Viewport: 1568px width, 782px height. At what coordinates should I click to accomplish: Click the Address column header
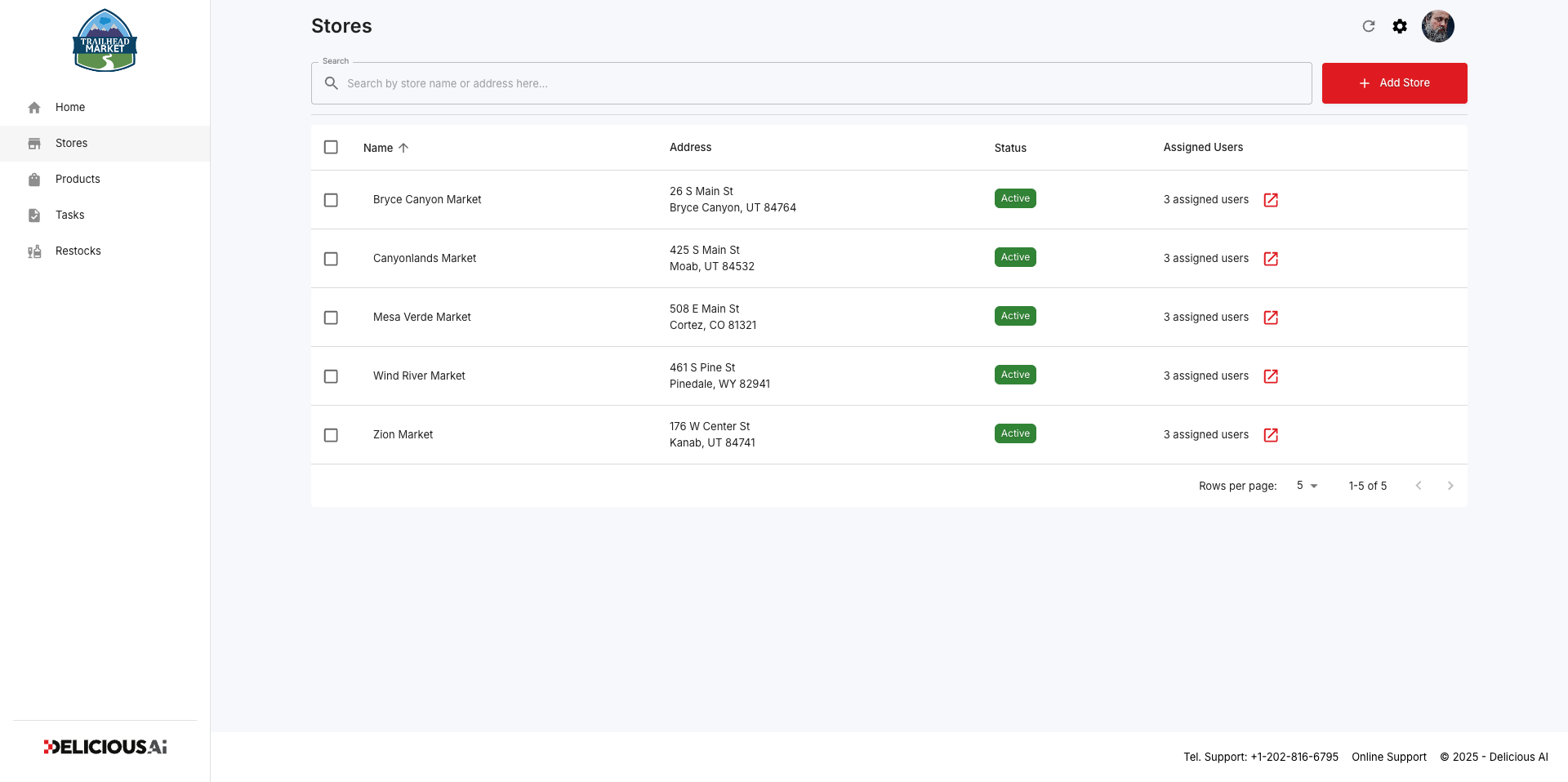click(x=690, y=147)
